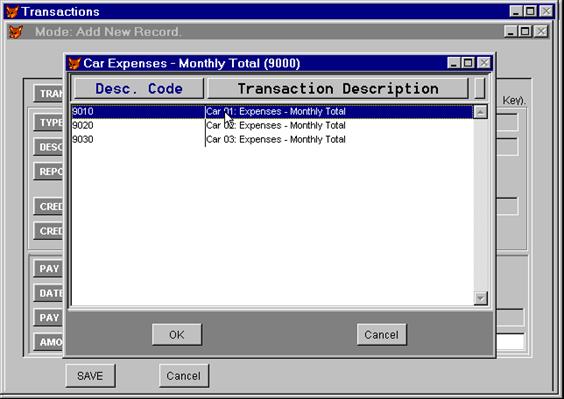
Task: Click the fox icon in the Transactions title bar
Action: (x=12, y=12)
